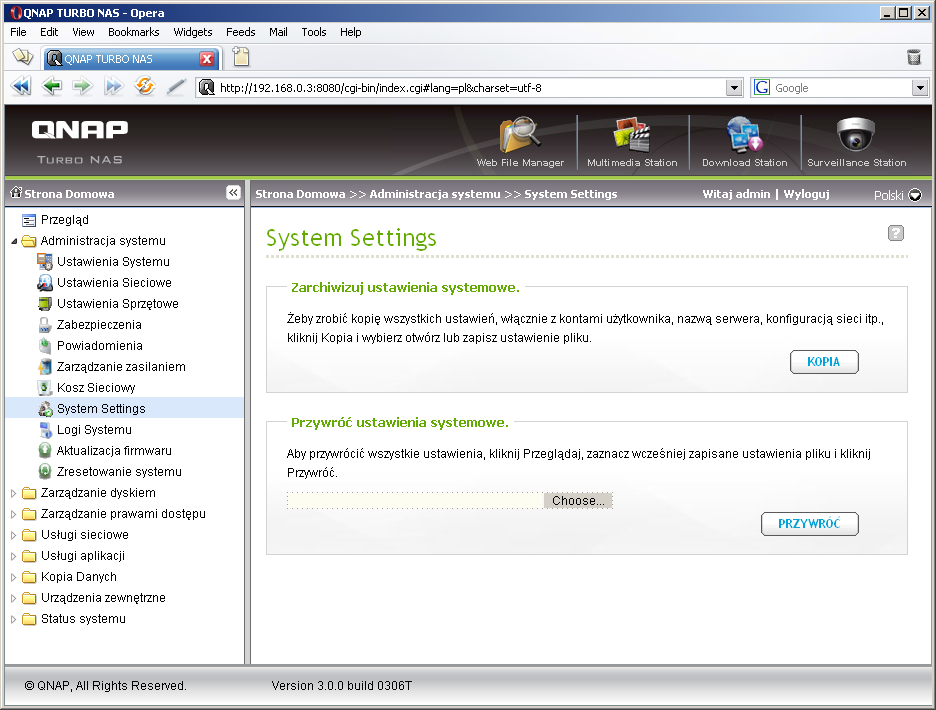The image size is (936, 710).
Task: Open the Mail menu
Action: (x=278, y=32)
